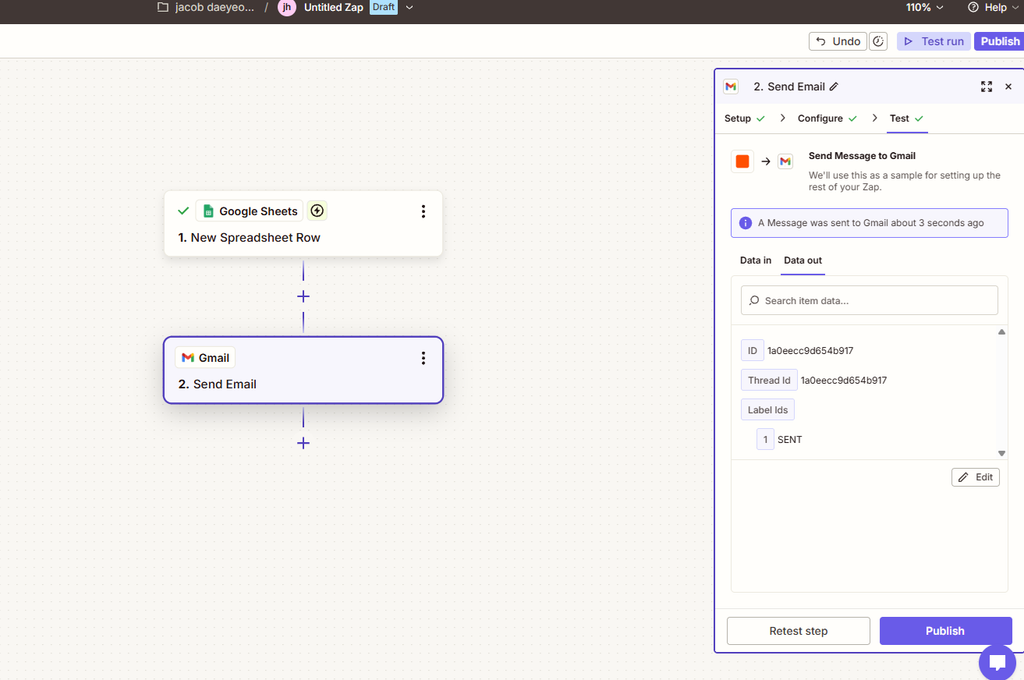Open the Google Sheets step three-dot menu

click(x=423, y=211)
